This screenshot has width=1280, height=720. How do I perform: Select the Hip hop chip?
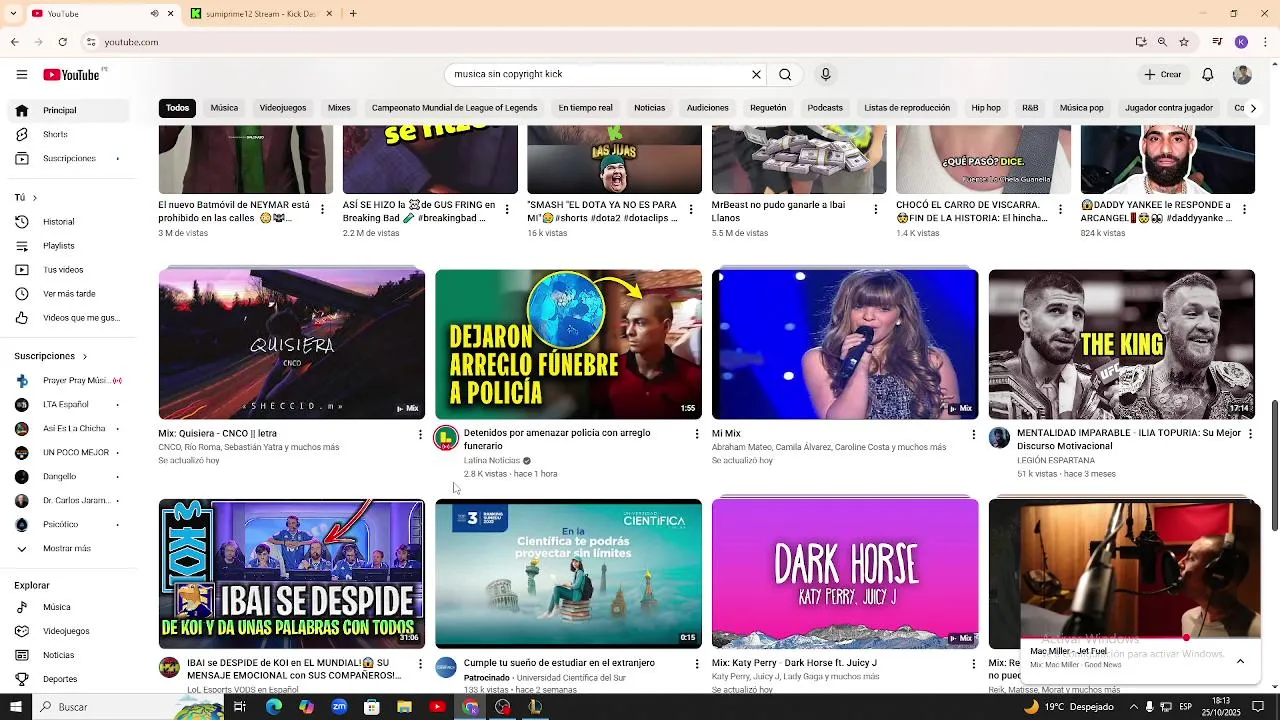pos(986,108)
